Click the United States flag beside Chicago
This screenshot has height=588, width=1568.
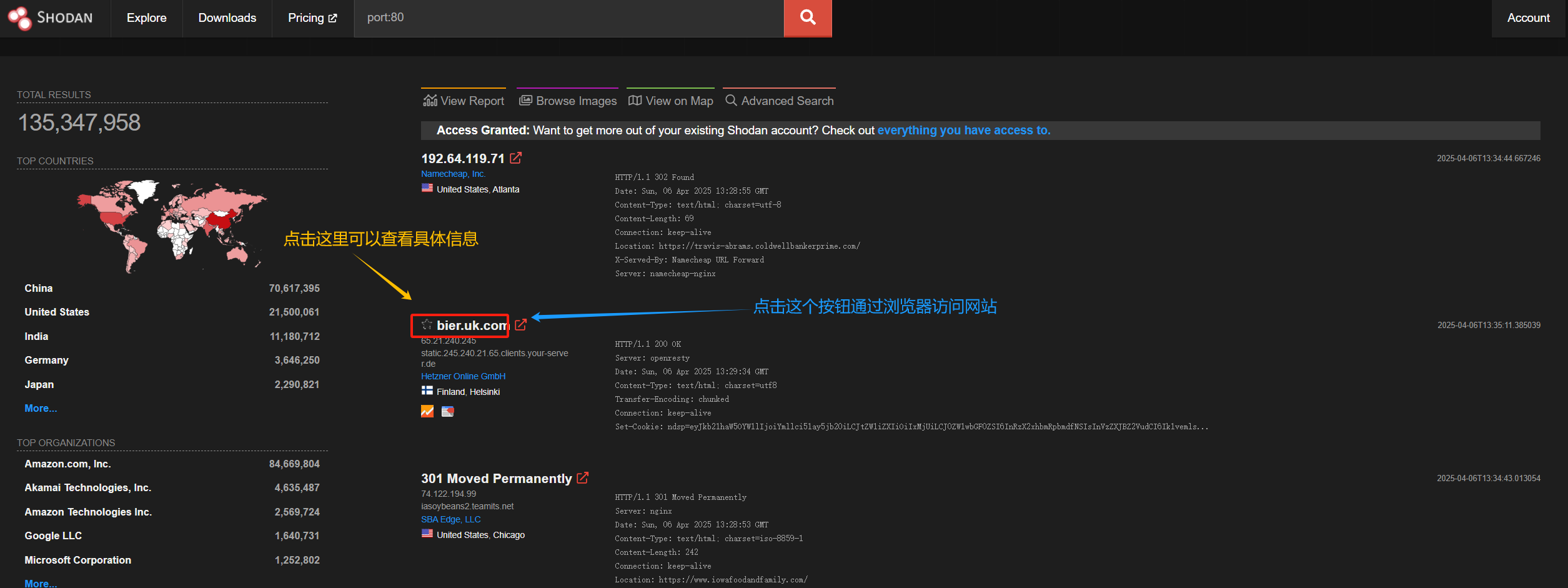[427, 534]
